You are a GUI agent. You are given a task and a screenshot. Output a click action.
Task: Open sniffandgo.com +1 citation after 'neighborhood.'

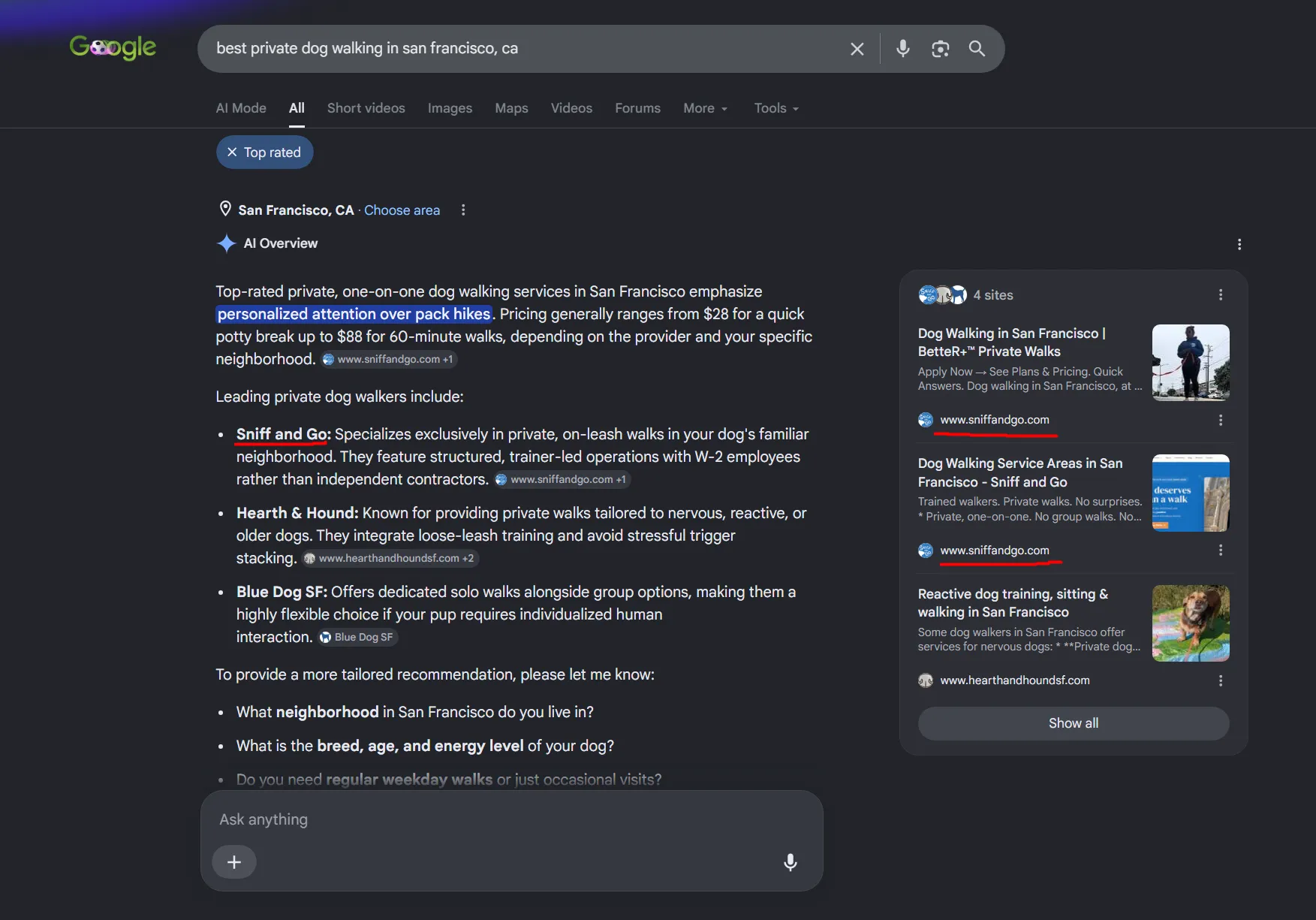pyautogui.click(x=389, y=360)
